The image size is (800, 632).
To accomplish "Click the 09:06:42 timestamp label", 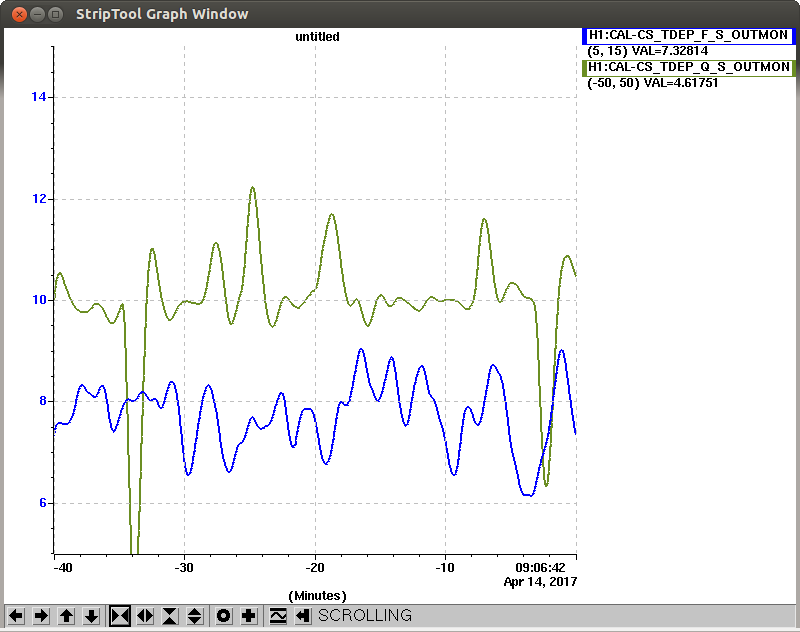I will tap(540, 568).
